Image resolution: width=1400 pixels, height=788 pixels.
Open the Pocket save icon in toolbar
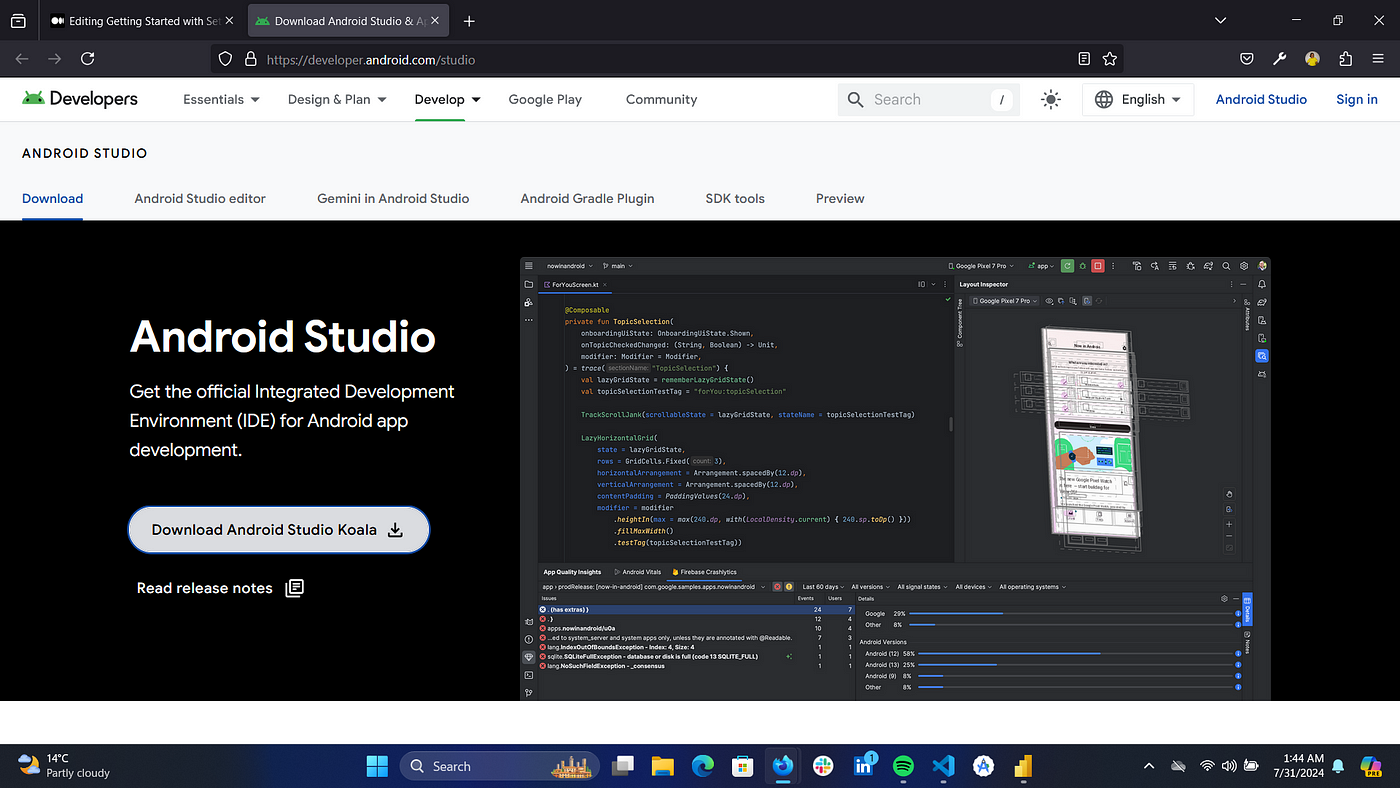tap(1247, 59)
